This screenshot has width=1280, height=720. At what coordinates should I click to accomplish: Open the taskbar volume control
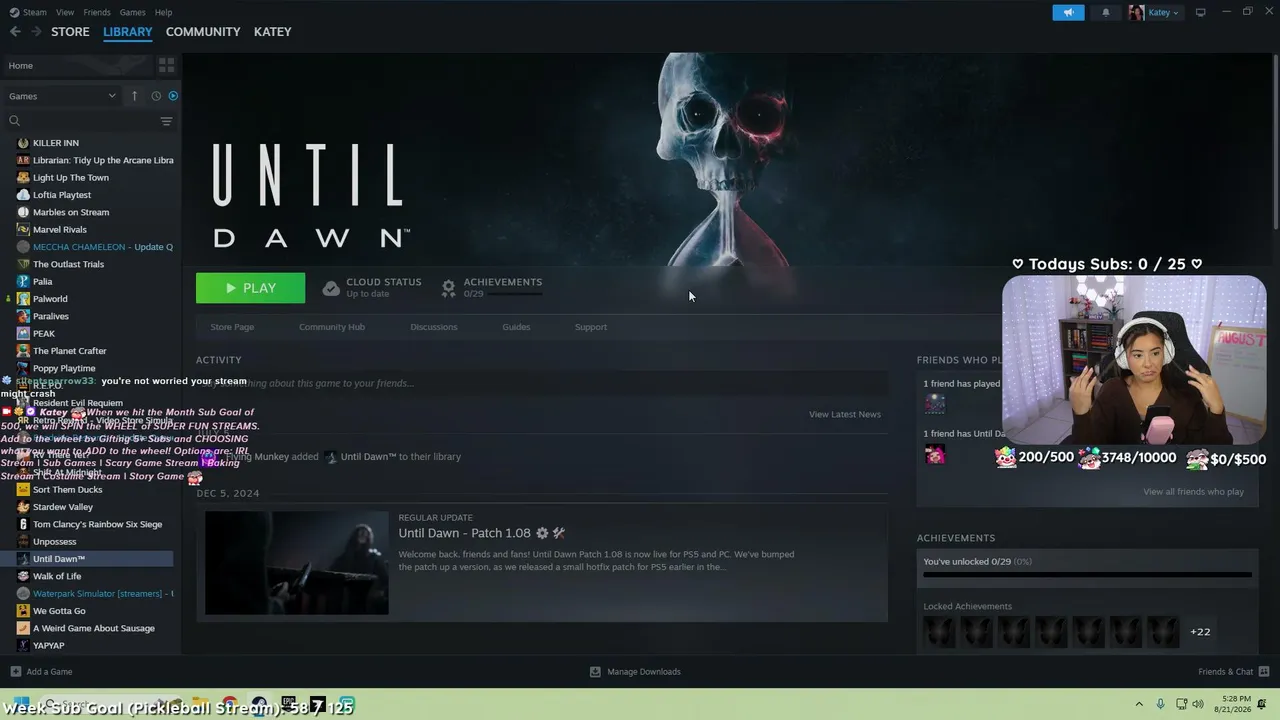(1198, 704)
